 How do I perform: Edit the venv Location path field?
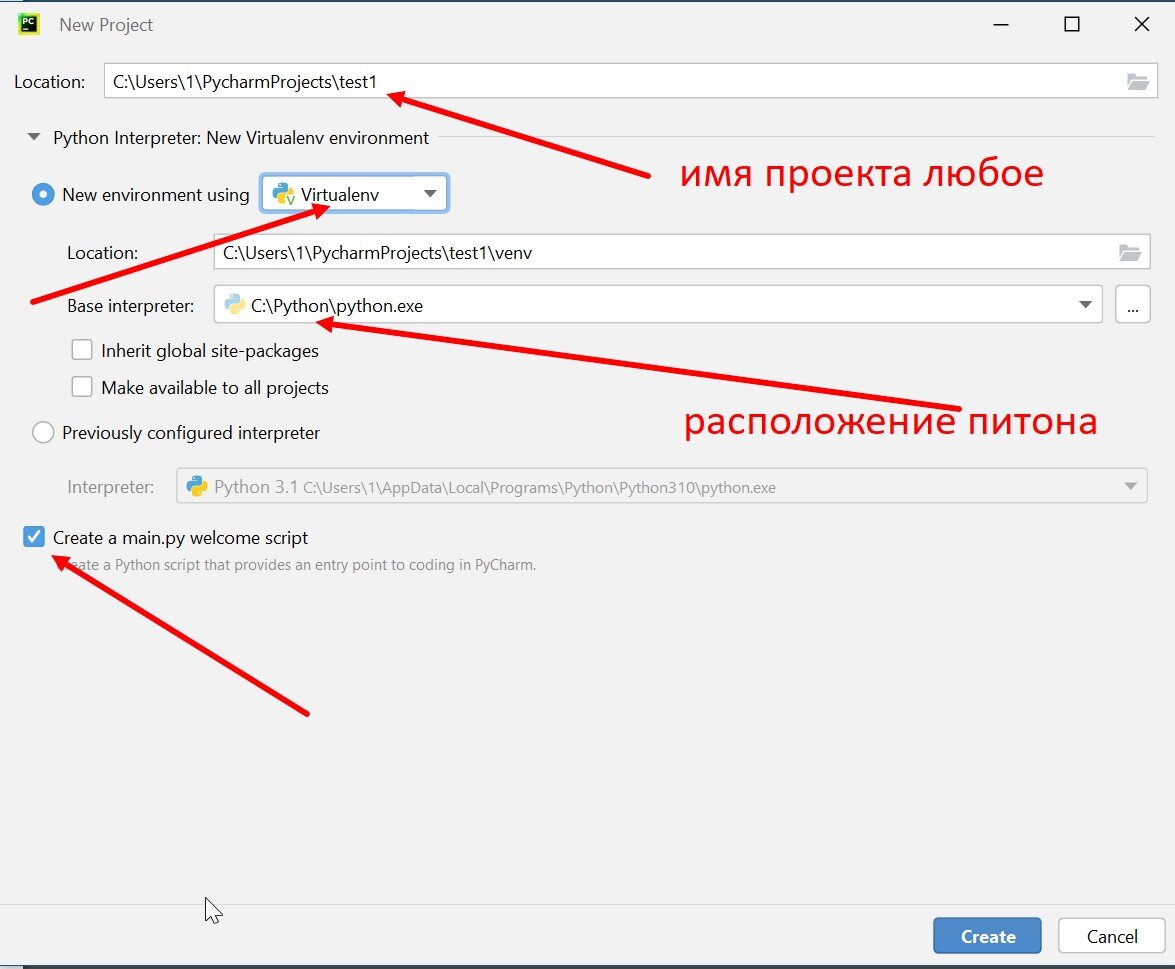(x=681, y=252)
